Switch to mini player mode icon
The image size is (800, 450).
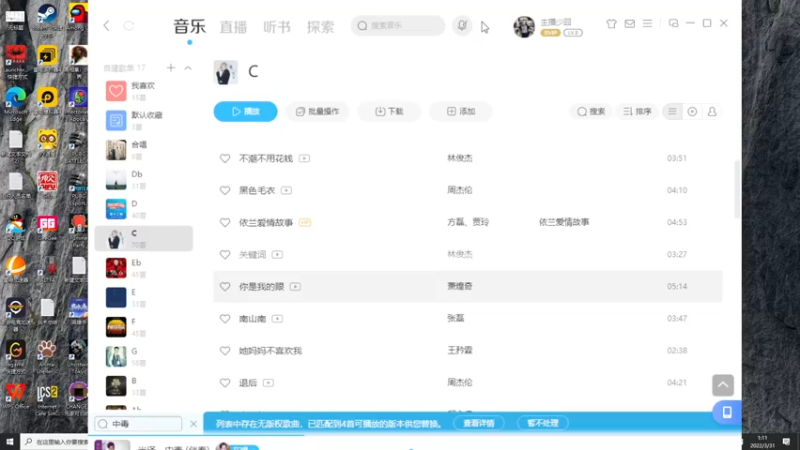pyautogui.click(x=673, y=23)
